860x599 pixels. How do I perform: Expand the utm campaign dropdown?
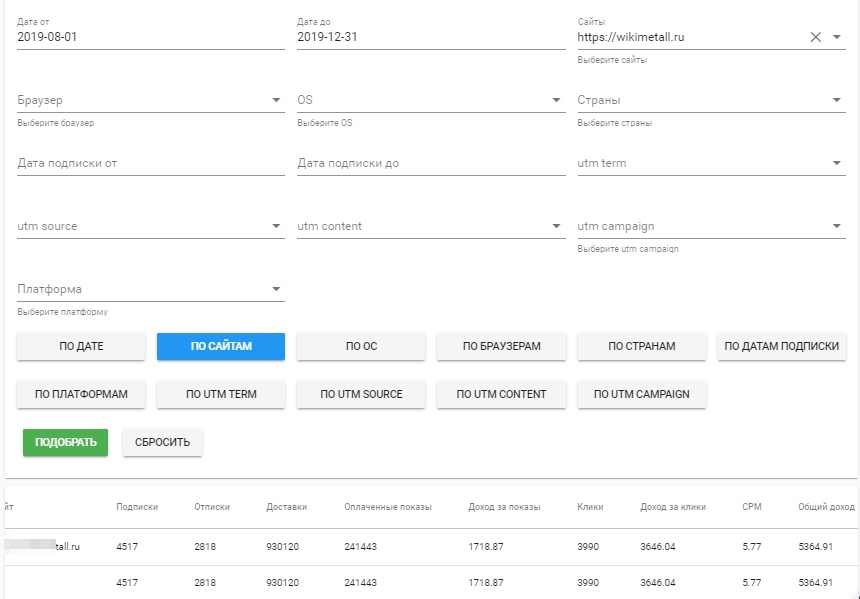[836, 226]
